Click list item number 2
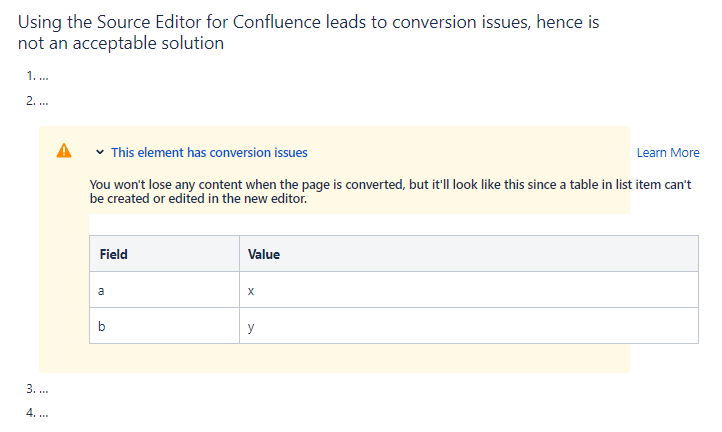This screenshot has height=432, width=722. tap(37, 101)
